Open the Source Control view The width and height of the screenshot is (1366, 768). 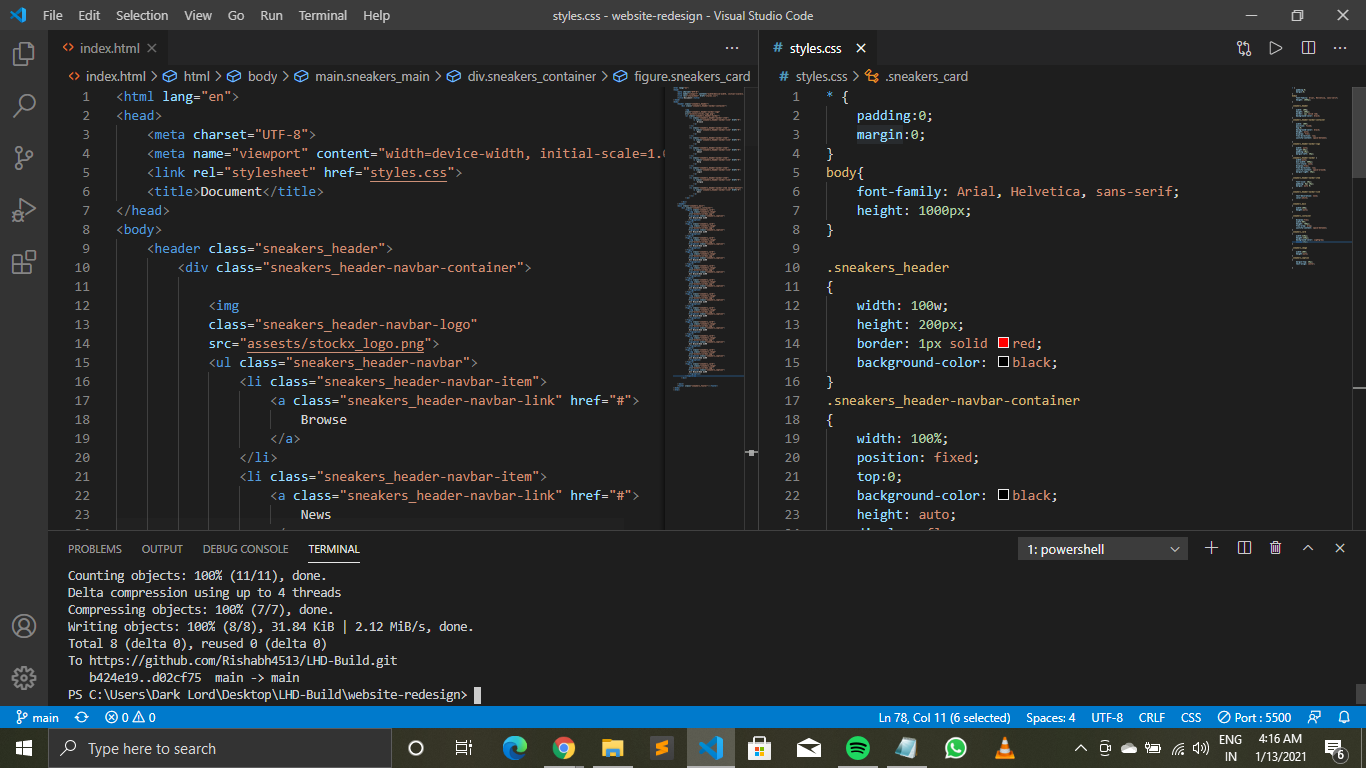24,158
